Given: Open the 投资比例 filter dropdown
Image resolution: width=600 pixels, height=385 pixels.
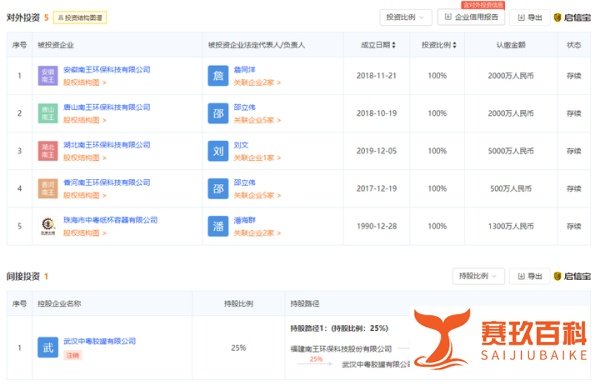Looking at the screenshot, I should 406,17.
